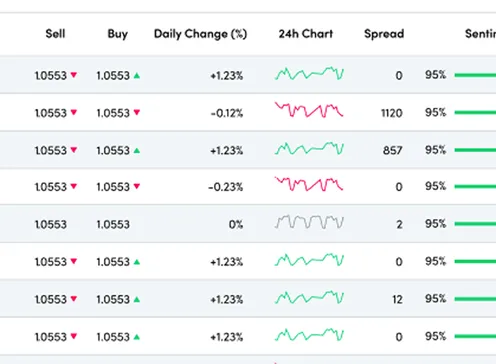Click the red down arrow in first row Sell
Image resolution: width=496 pixels, height=364 pixels.
coord(74,75)
